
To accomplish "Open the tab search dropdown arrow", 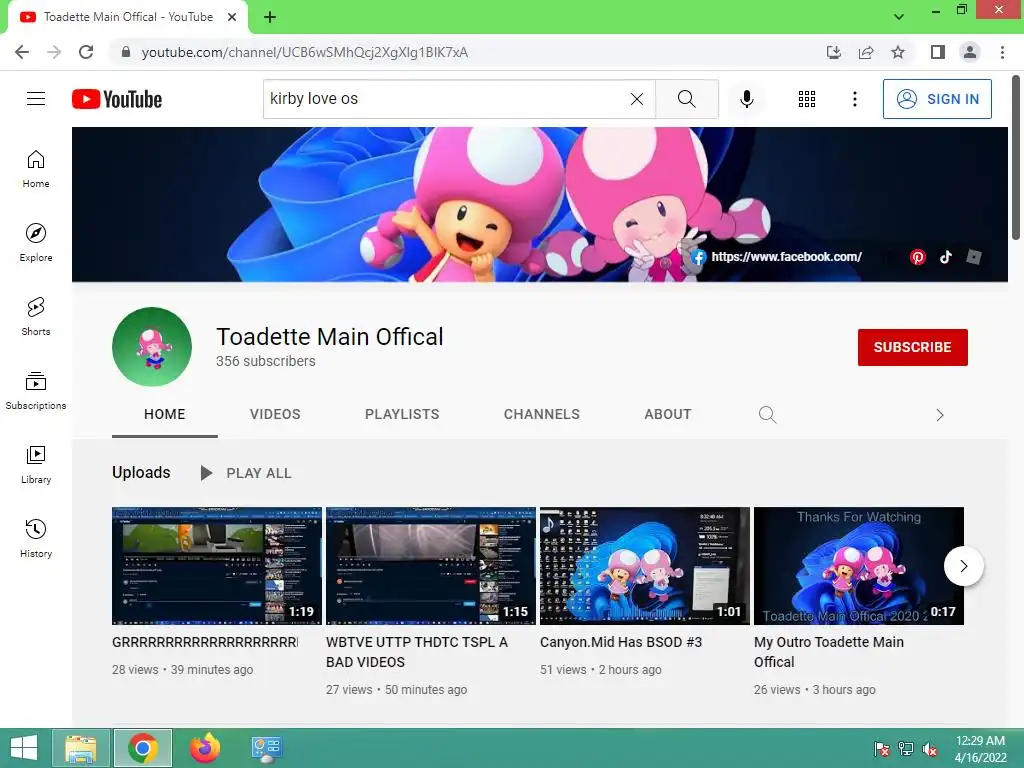I will (x=899, y=16).
